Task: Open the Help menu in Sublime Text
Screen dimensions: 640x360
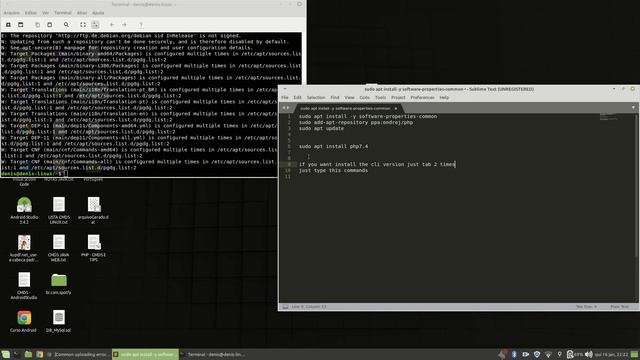Action: point(444,98)
